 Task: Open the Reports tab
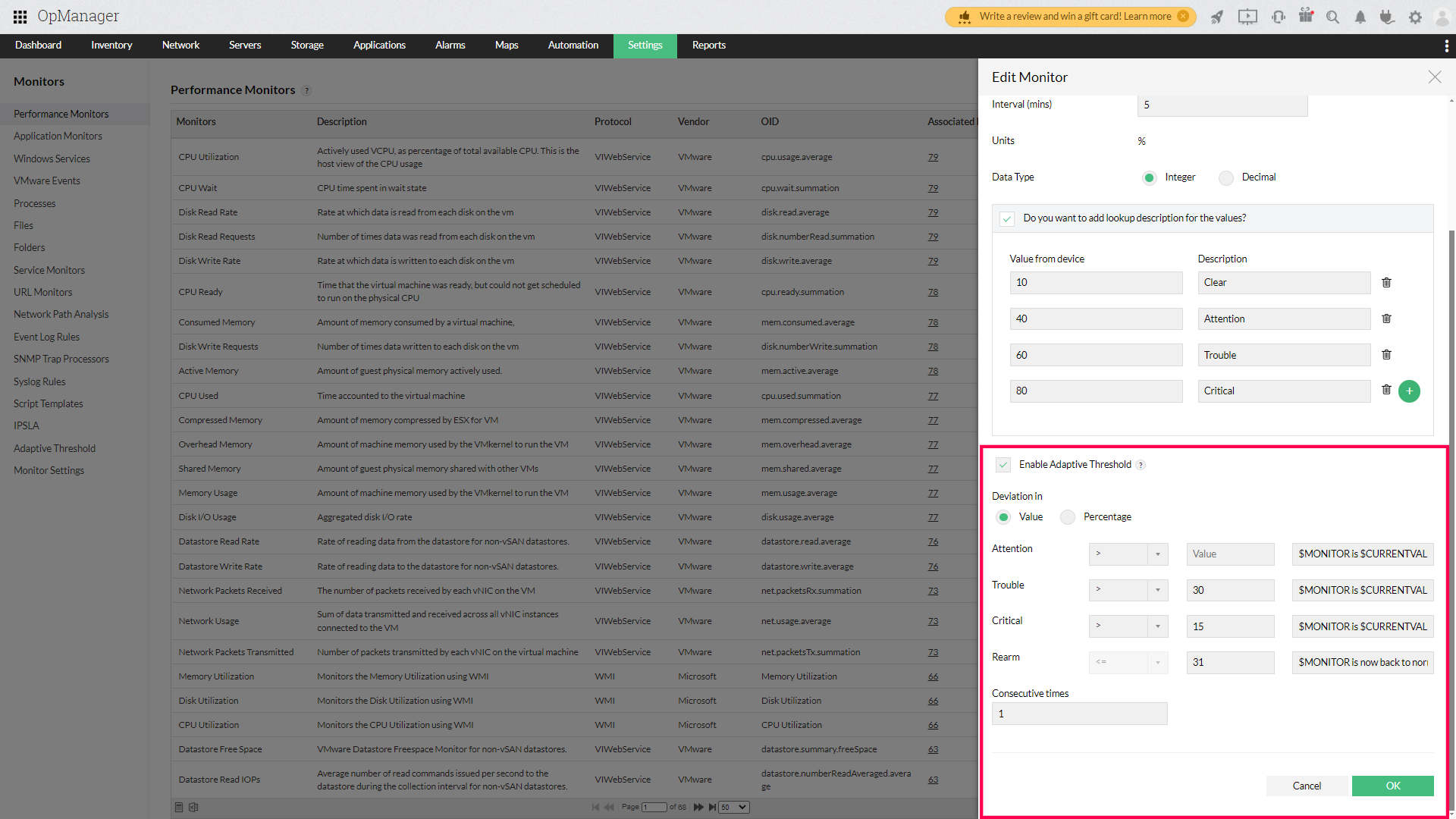[x=708, y=45]
